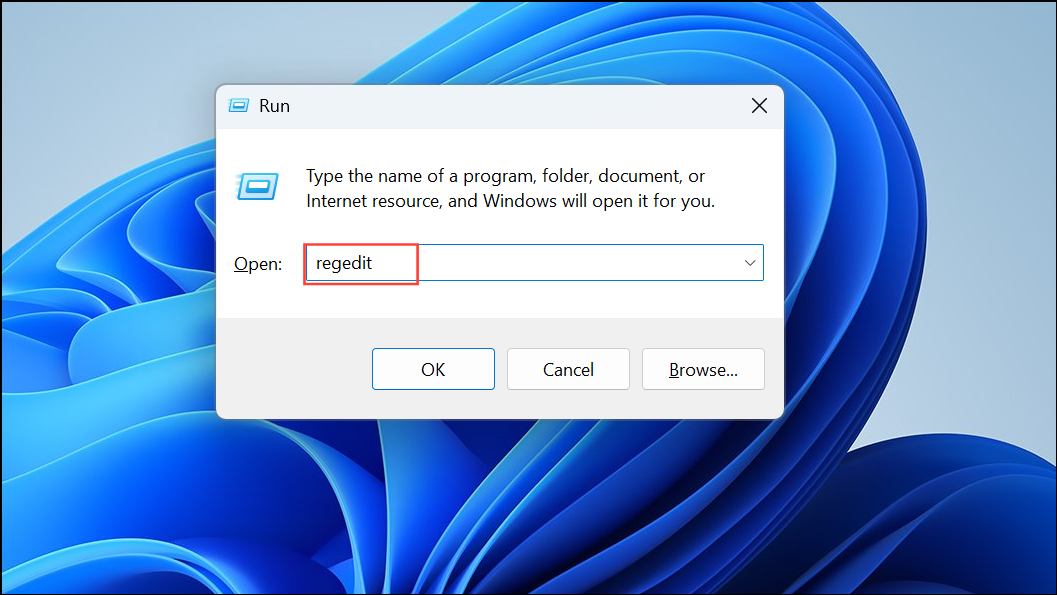1057x595 pixels.
Task: Click the Cancel button
Action: coord(568,369)
